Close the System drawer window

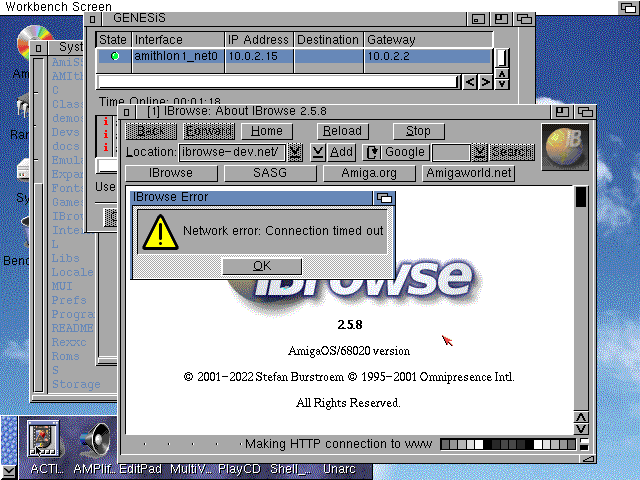pyautogui.click(x=38, y=48)
